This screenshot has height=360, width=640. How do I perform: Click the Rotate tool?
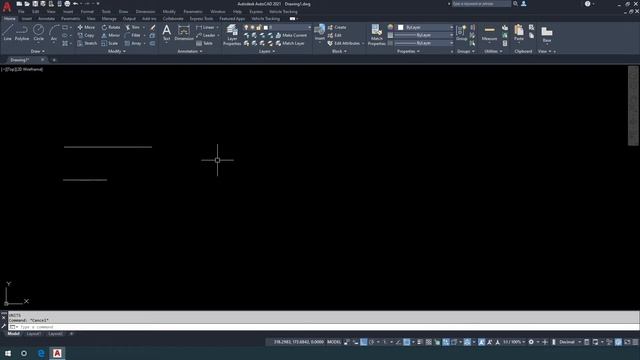[111, 27]
